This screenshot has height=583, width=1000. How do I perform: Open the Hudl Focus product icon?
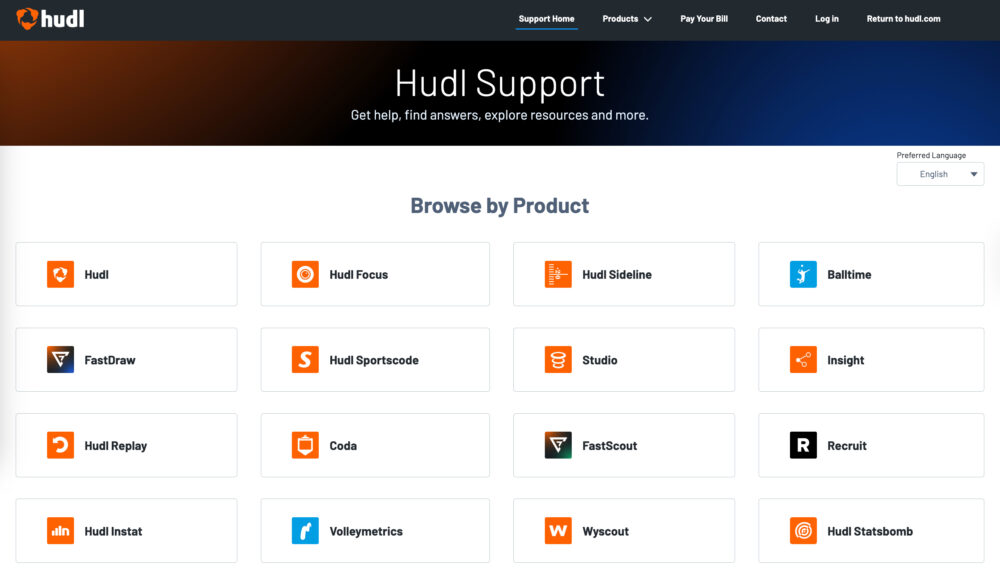tap(305, 274)
